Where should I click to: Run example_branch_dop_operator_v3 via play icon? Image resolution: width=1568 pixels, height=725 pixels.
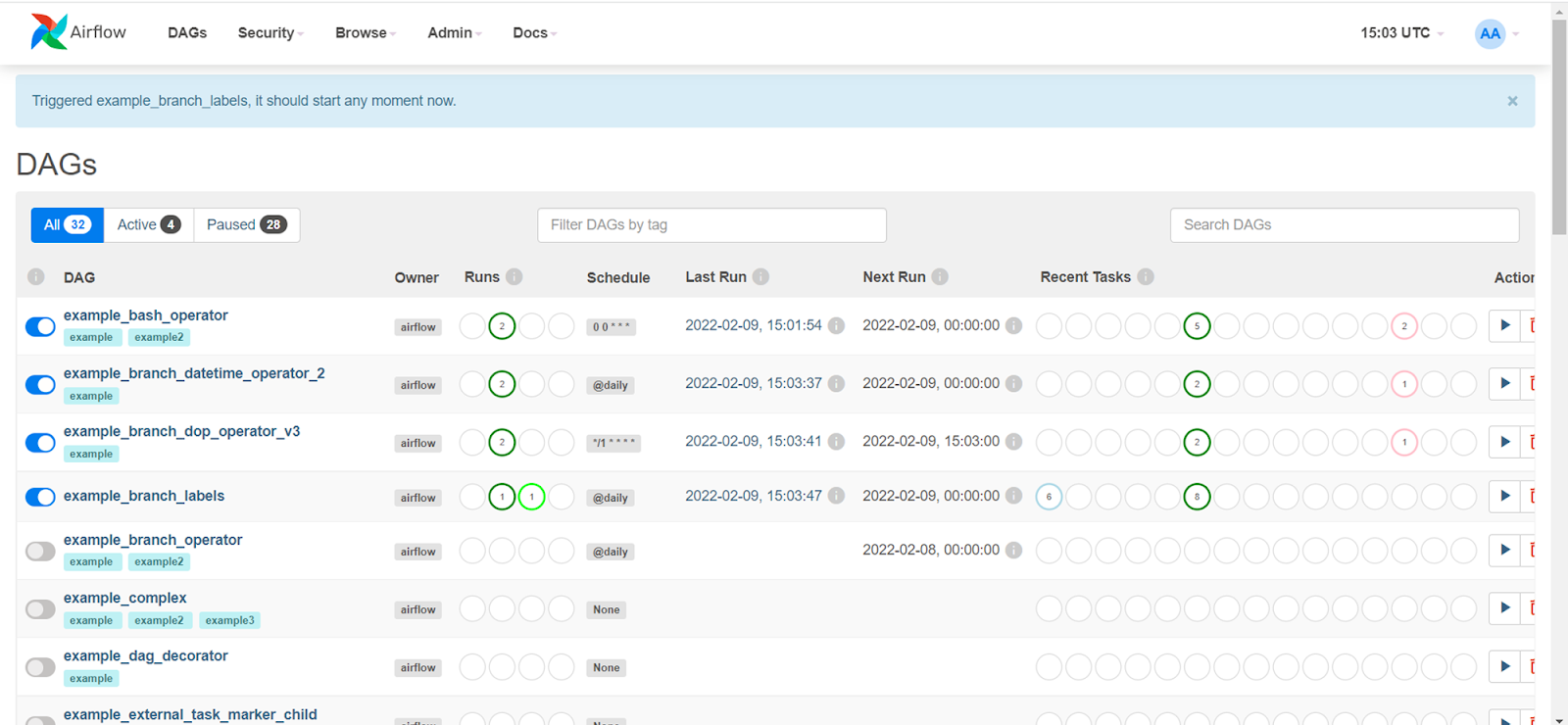click(x=1504, y=442)
